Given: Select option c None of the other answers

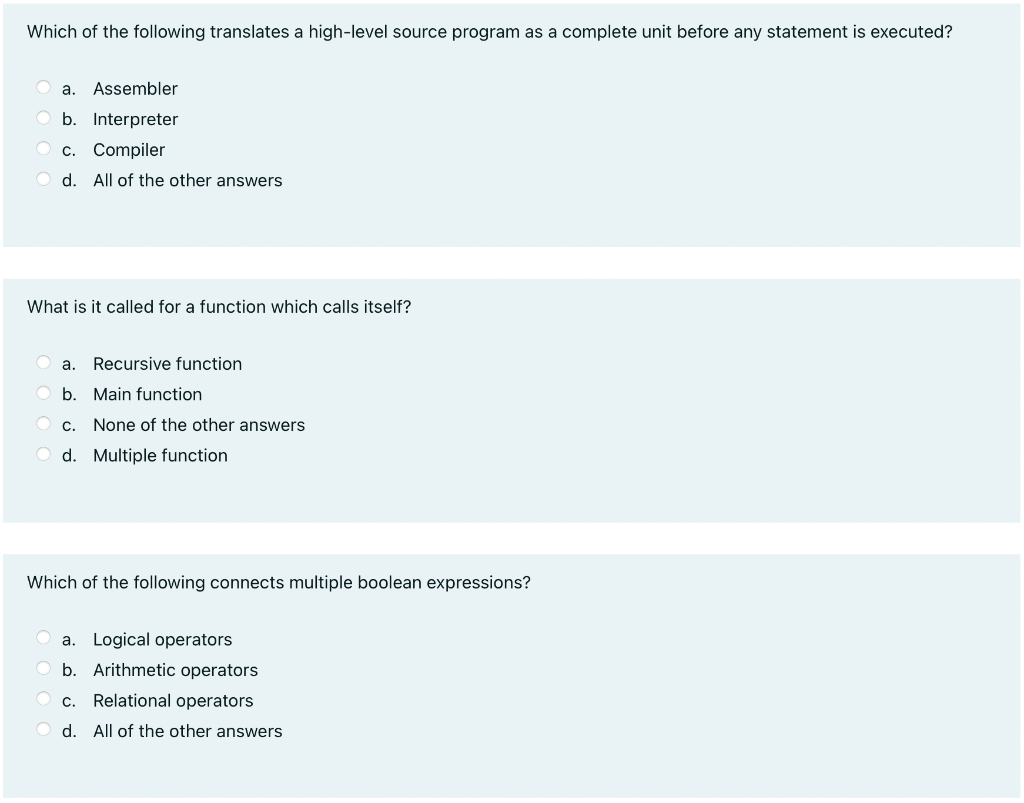Looking at the screenshot, I should pyautogui.click(x=43, y=423).
